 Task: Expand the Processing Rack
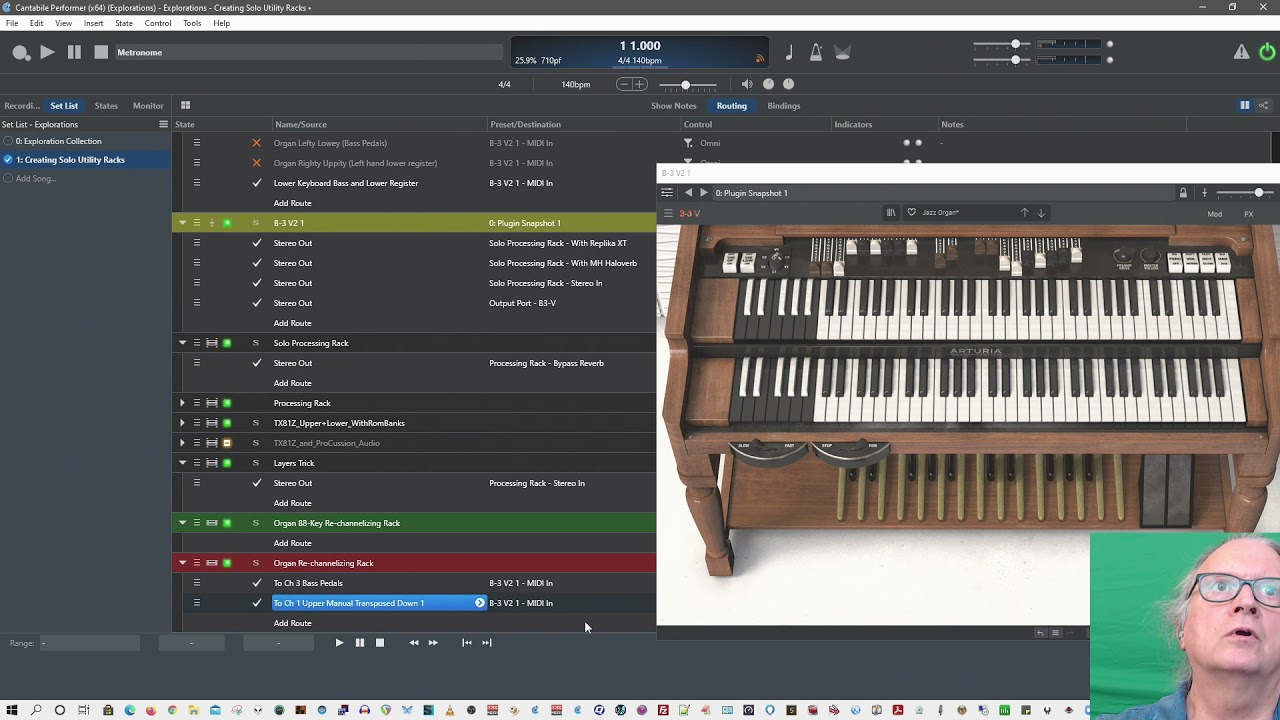(182, 403)
